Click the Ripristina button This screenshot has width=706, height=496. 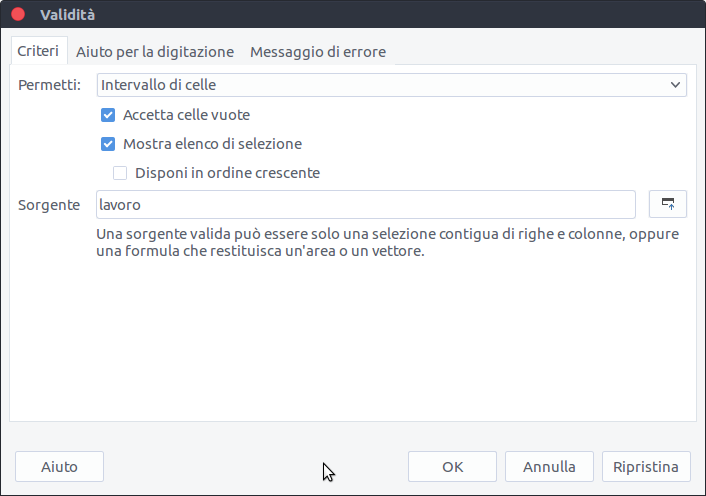[x=646, y=466]
